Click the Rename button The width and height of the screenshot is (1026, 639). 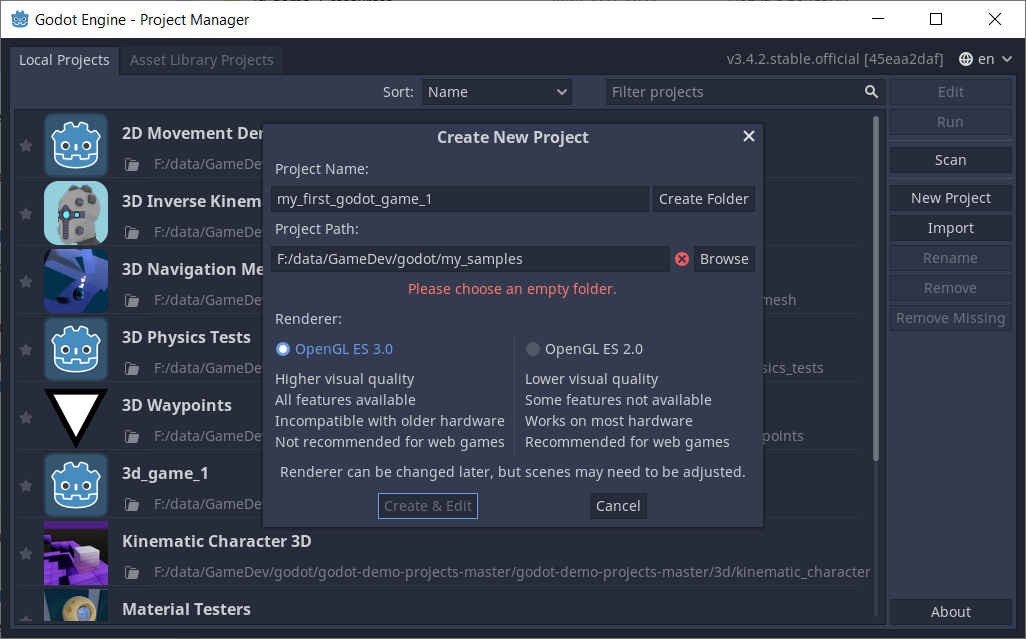951,258
